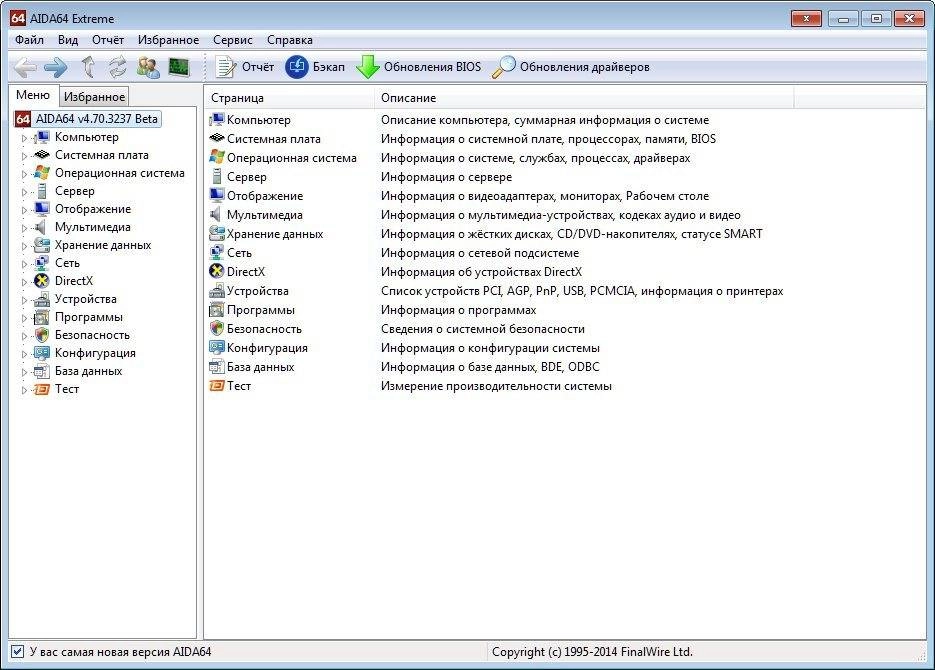The width and height of the screenshot is (935, 670).
Task: Expand the DirectX tree node
Action: [24, 282]
